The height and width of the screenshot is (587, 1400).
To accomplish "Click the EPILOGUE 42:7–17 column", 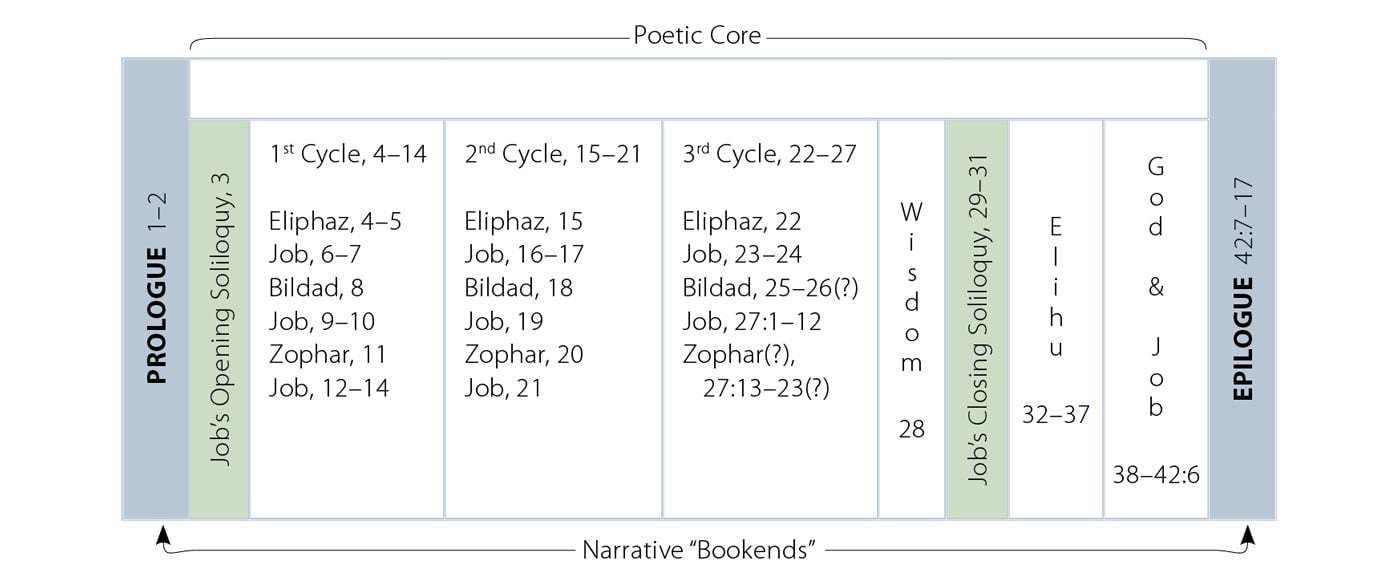I will (1243, 289).
